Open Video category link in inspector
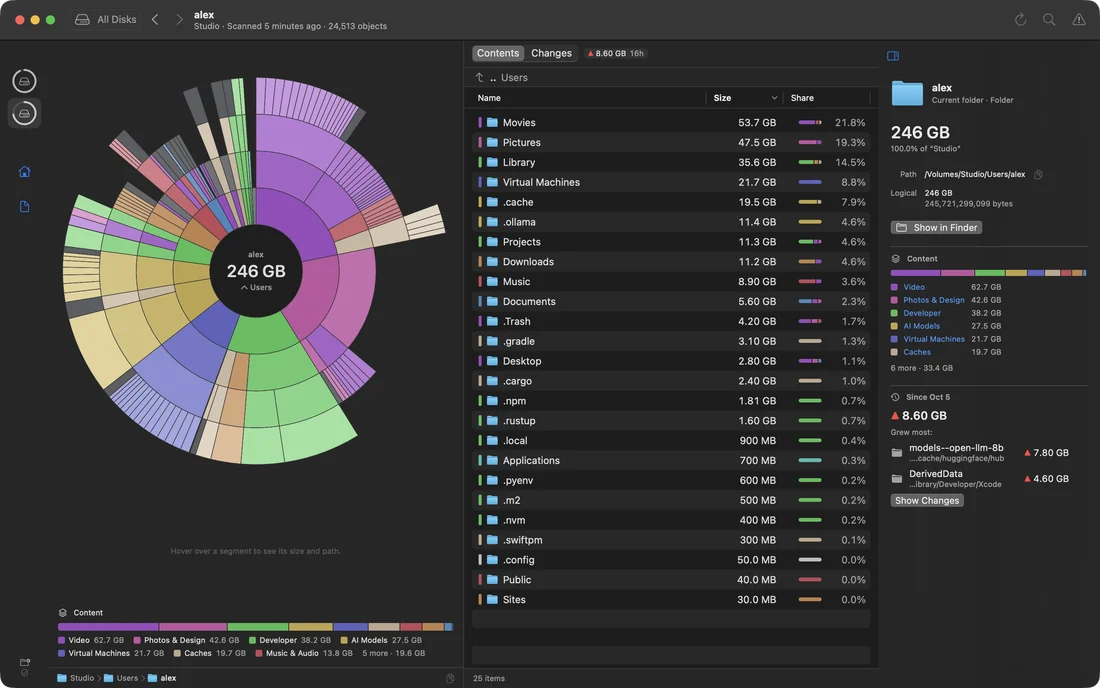Image resolution: width=1100 pixels, height=688 pixels. 913,288
